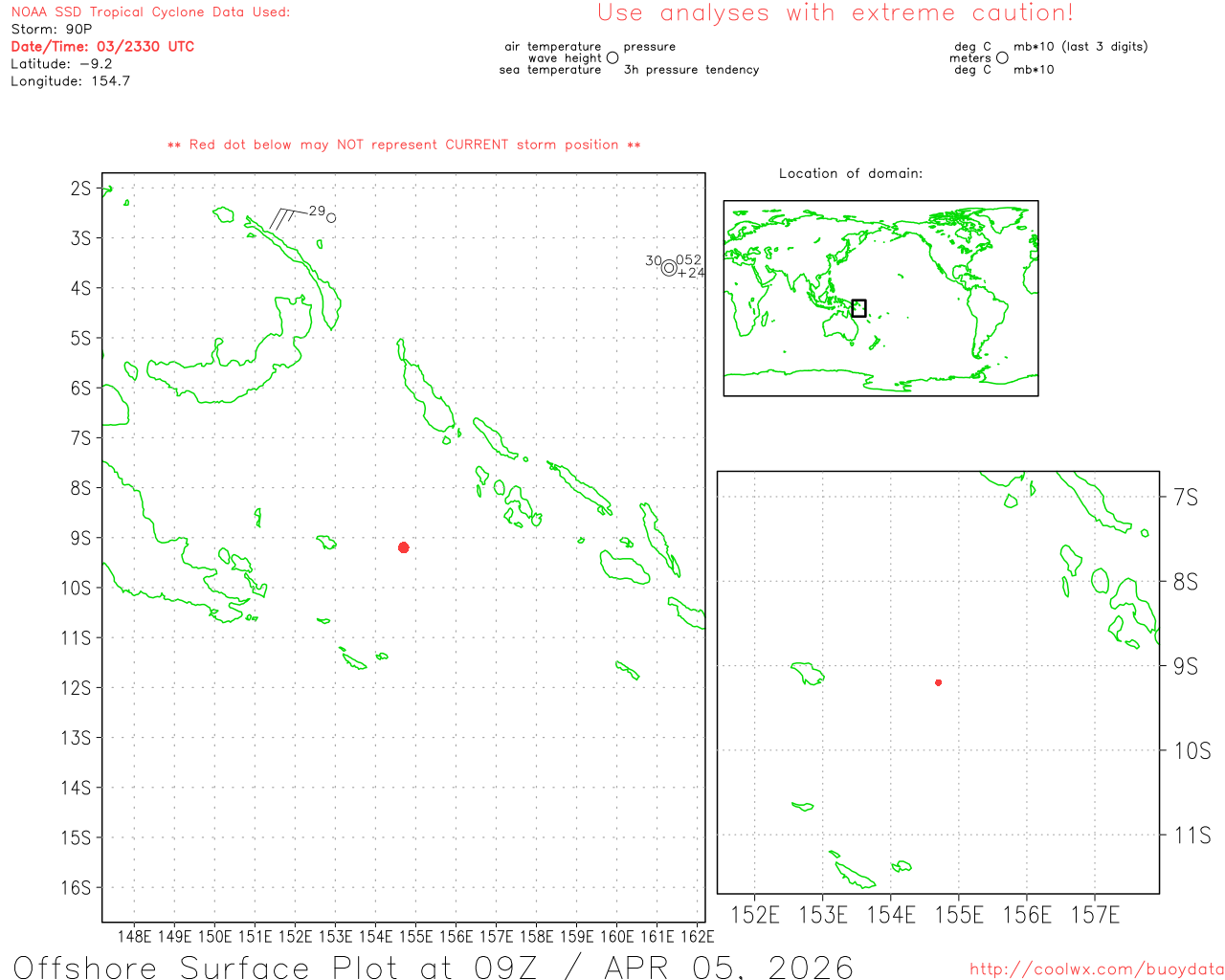Click the 155E longitude label under inset map

[958, 915]
